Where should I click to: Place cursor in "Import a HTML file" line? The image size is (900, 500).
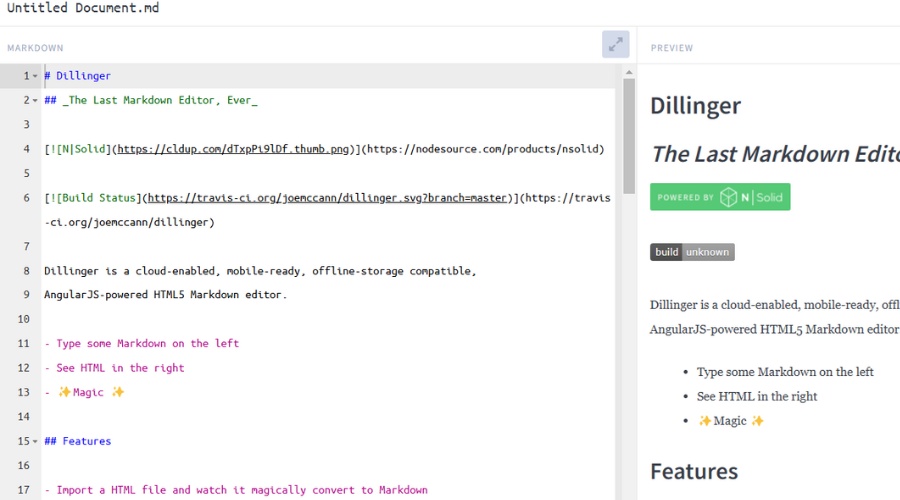[x=240, y=490]
